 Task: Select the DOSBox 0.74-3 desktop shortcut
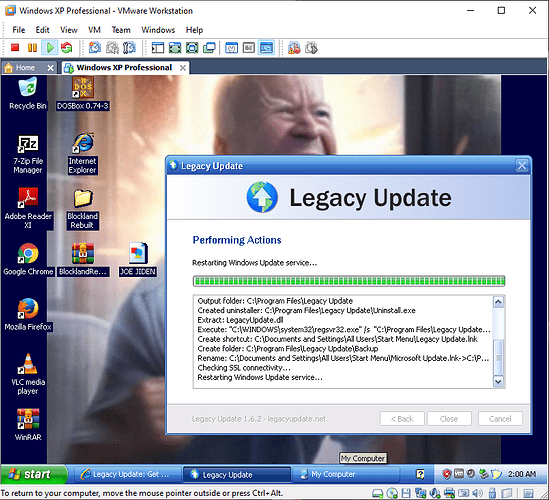pos(83,93)
